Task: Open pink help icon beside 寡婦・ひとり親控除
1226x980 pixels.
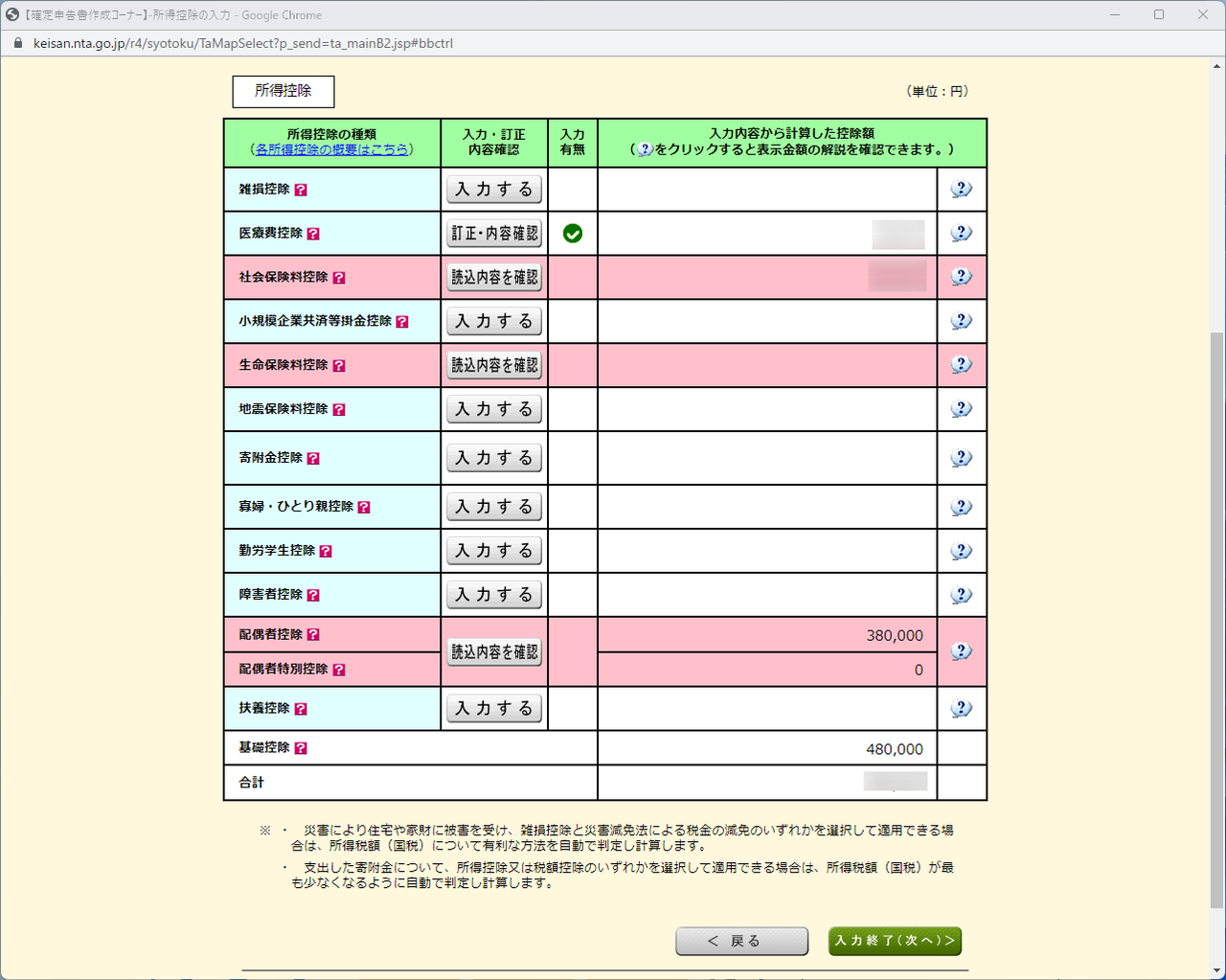Action: [x=364, y=508]
